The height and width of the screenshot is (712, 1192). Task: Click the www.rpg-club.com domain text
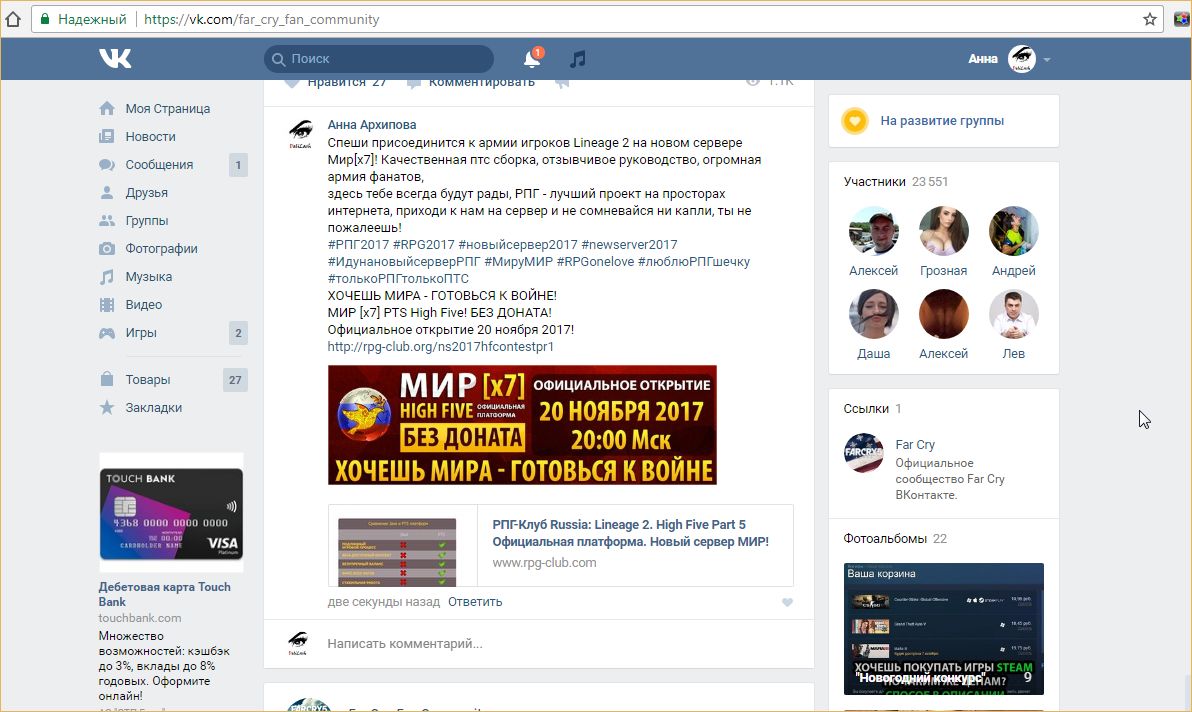tap(544, 563)
